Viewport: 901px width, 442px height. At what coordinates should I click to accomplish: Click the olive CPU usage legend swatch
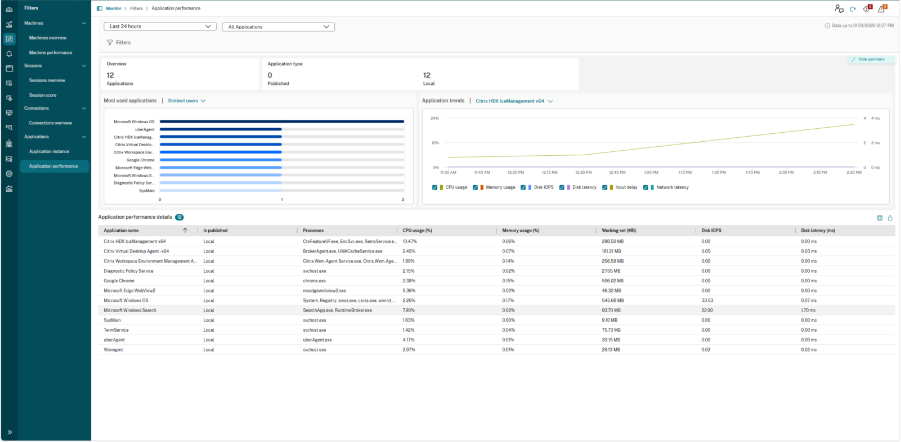tap(441, 187)
